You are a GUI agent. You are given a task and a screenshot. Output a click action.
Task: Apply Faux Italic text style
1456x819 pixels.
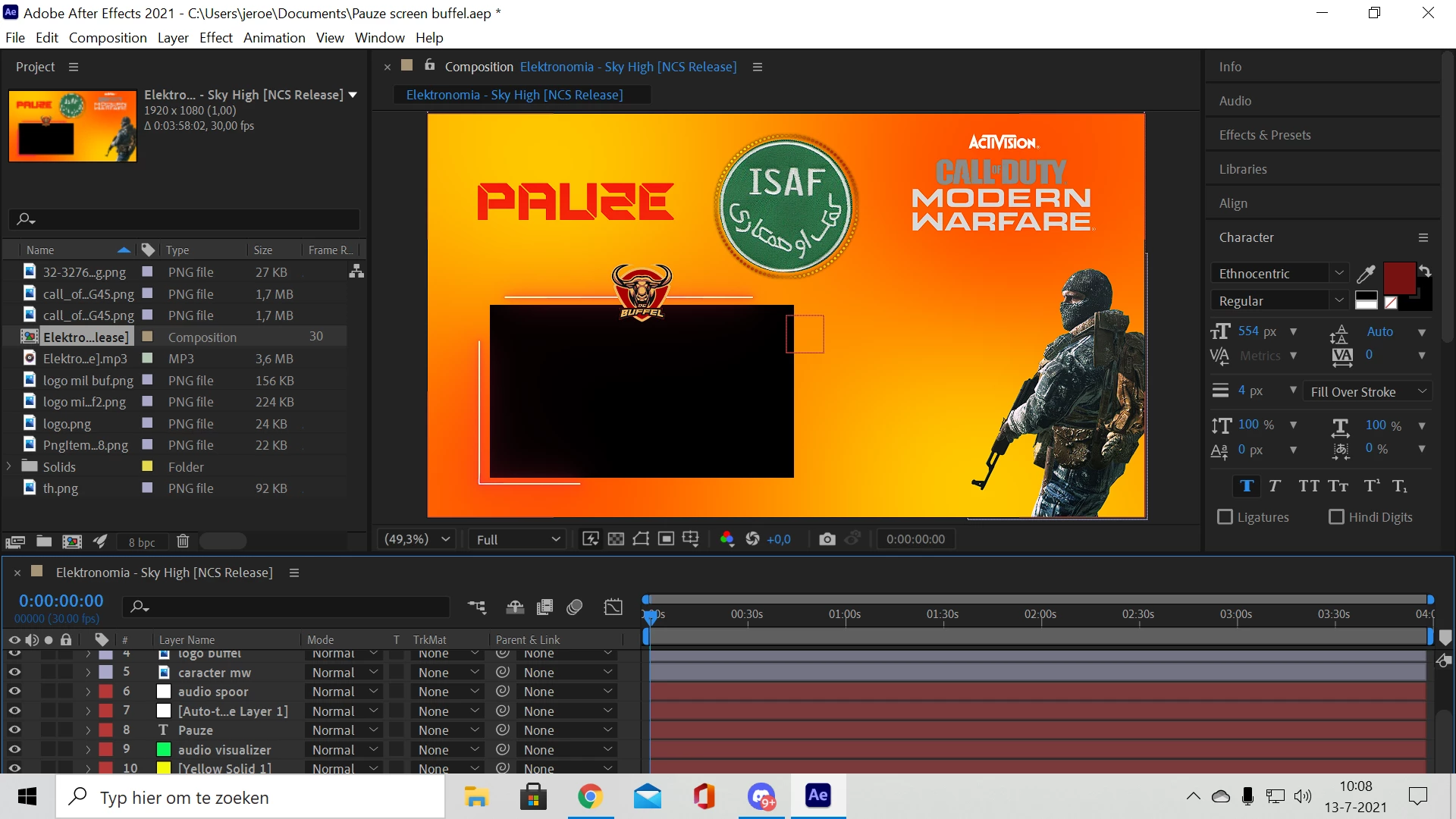point(1275,486)
